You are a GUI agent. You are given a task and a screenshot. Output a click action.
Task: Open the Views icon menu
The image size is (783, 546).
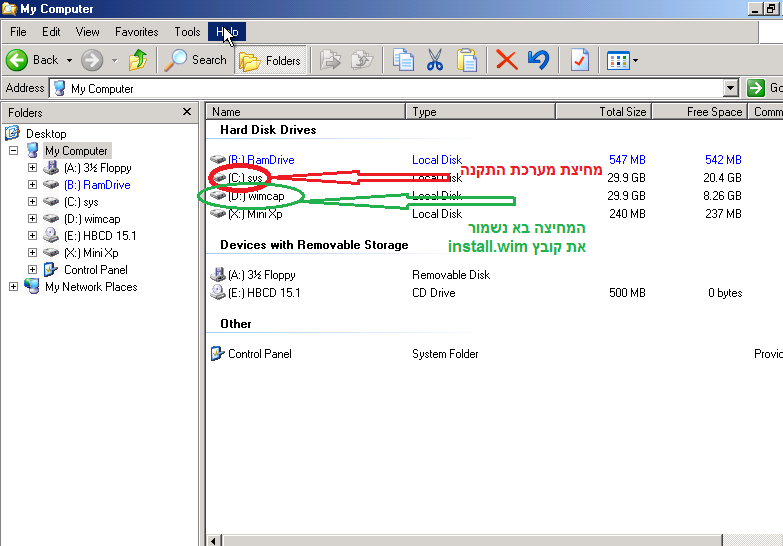[x=622, y=61]
